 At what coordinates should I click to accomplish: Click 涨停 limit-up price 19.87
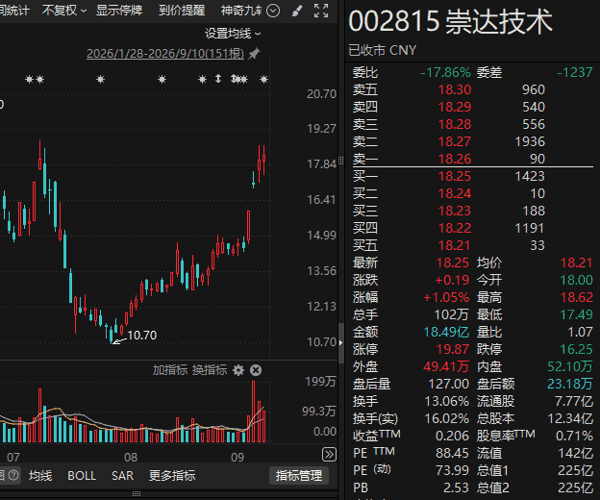(x=453, y=349)
